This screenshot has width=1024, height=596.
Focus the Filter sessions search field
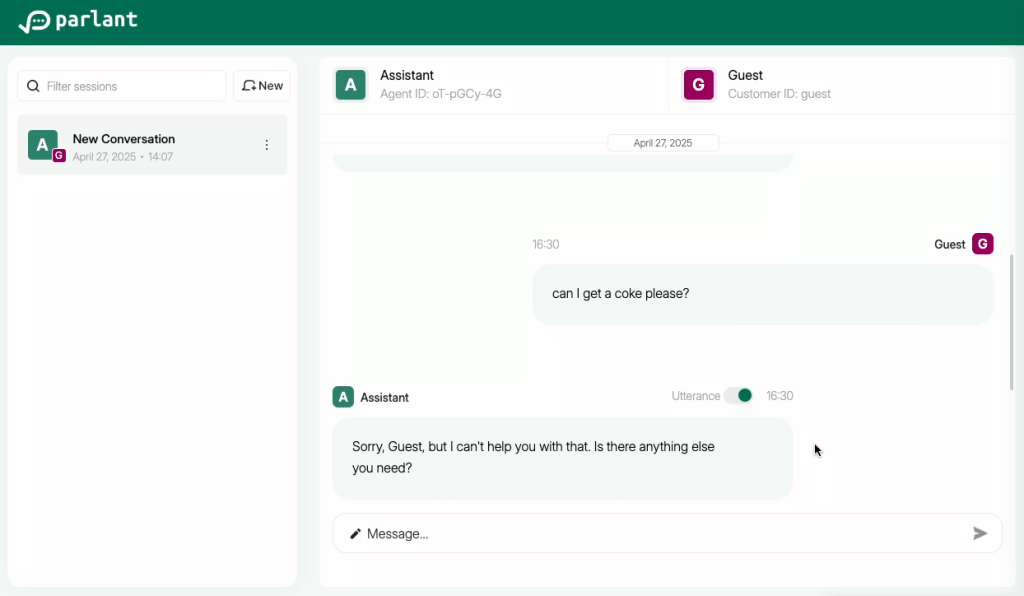[x=130, y=86]
